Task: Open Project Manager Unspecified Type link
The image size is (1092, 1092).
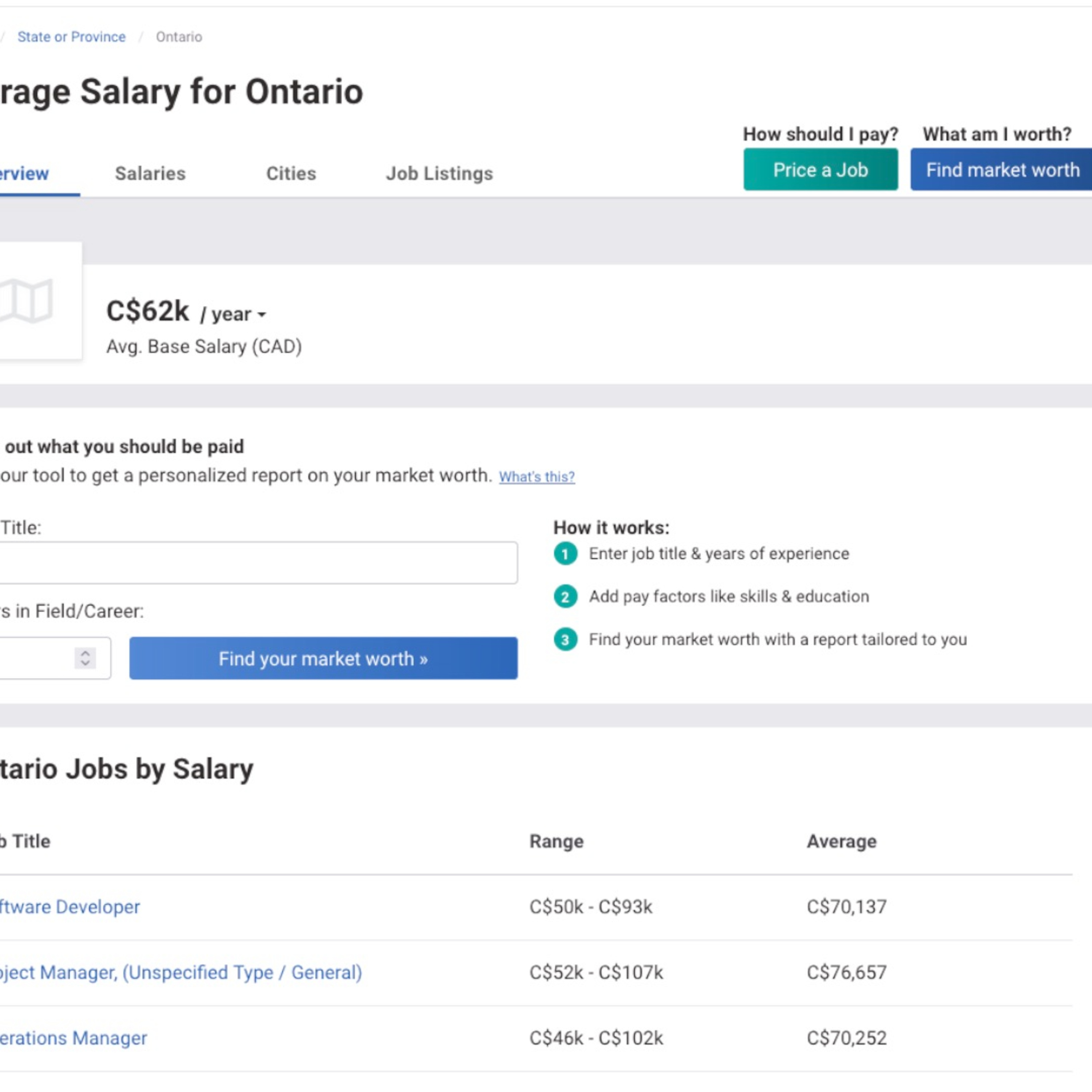Action: click(180, 972)
